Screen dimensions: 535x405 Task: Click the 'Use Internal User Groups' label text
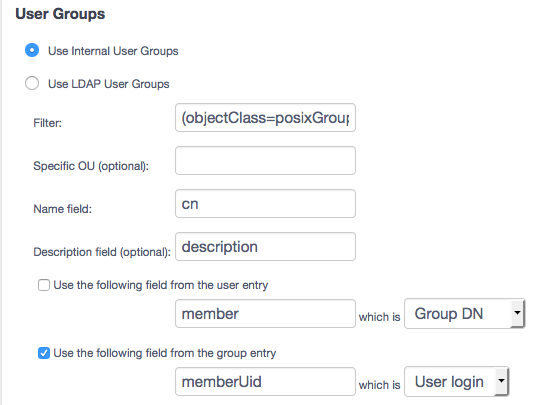click(113, 51)
